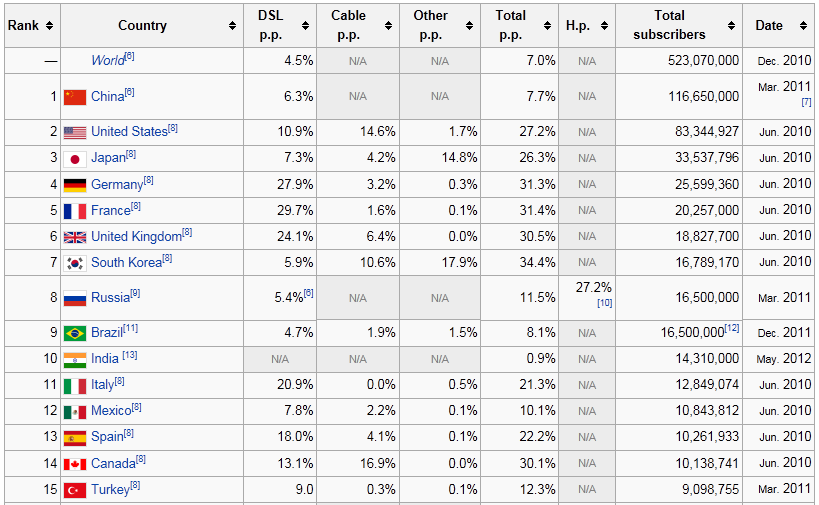
Task: Click the China flag icon
Action: (75, 97)
